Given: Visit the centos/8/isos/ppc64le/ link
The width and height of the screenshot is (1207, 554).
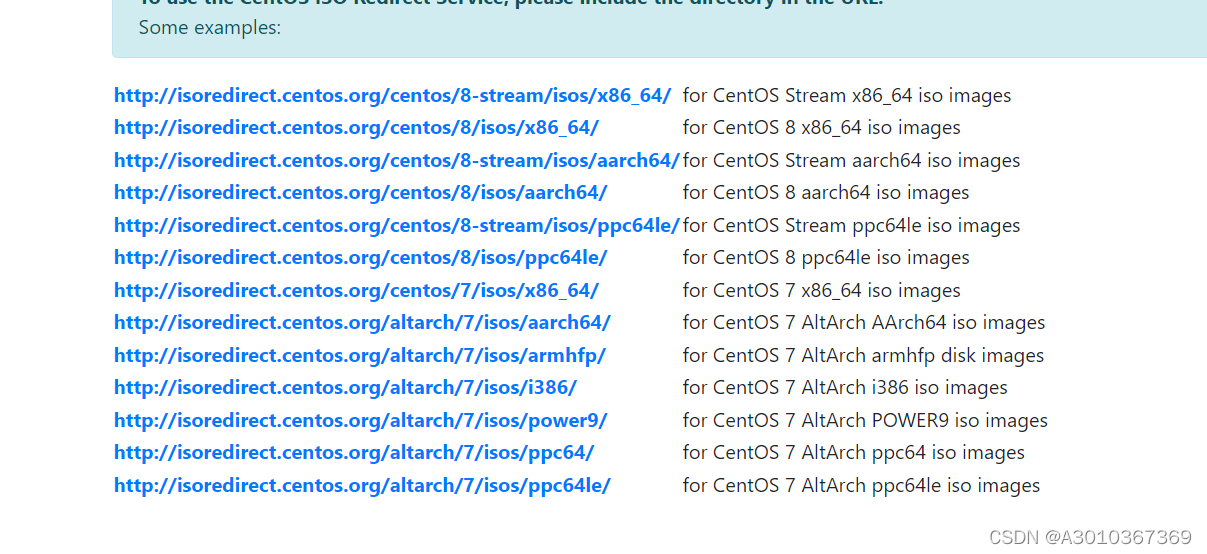Looking at the screenshot, I should pyautogui.click(x=360, y=258).
